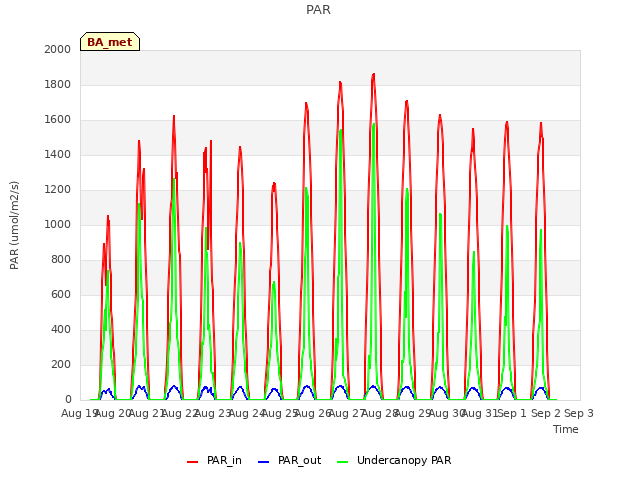The image size is (640, 480).
Task: Select the PAR_in legend label
Action: click(x=224, y=460)
